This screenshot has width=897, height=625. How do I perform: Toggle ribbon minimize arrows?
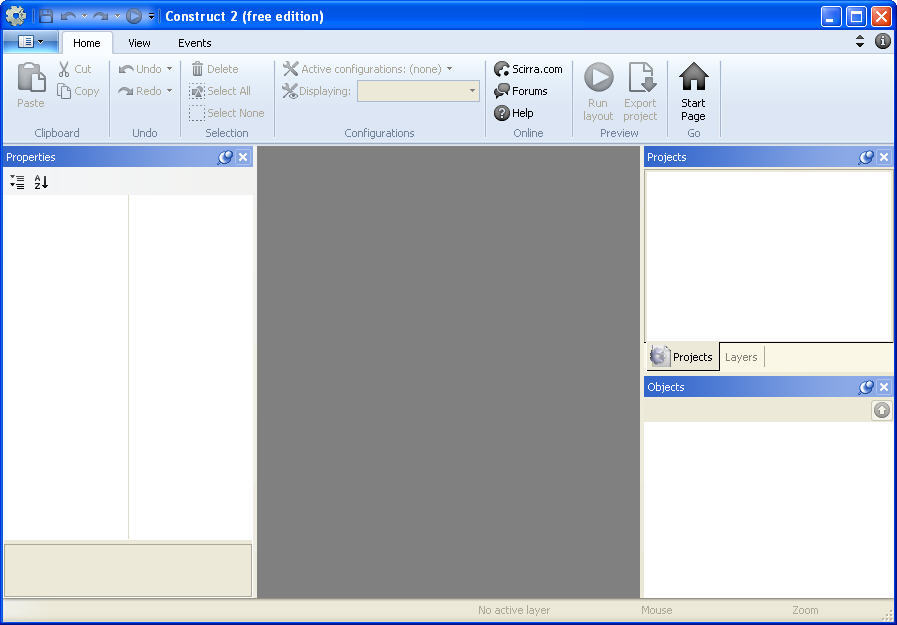coord(860,41)
